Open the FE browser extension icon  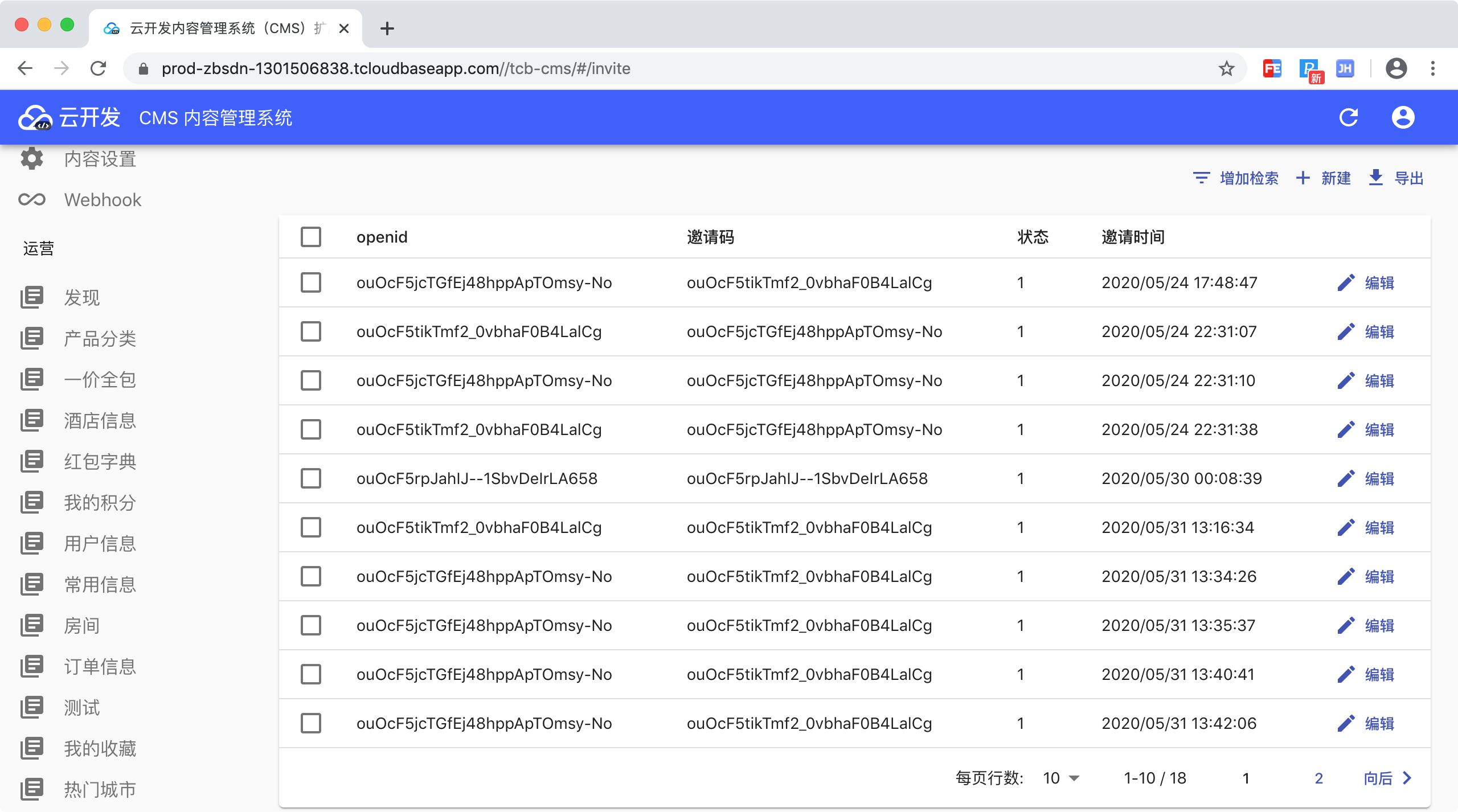(1272, 69)
